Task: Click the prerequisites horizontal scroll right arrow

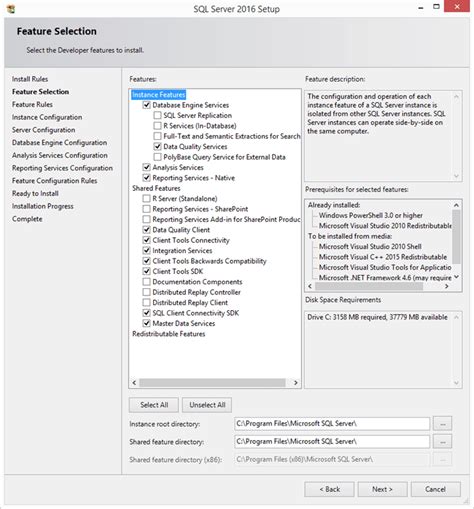Action: 447,286
